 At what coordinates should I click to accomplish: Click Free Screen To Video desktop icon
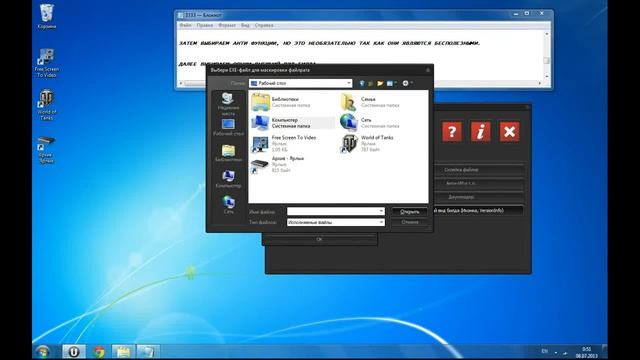click(47, 63)
